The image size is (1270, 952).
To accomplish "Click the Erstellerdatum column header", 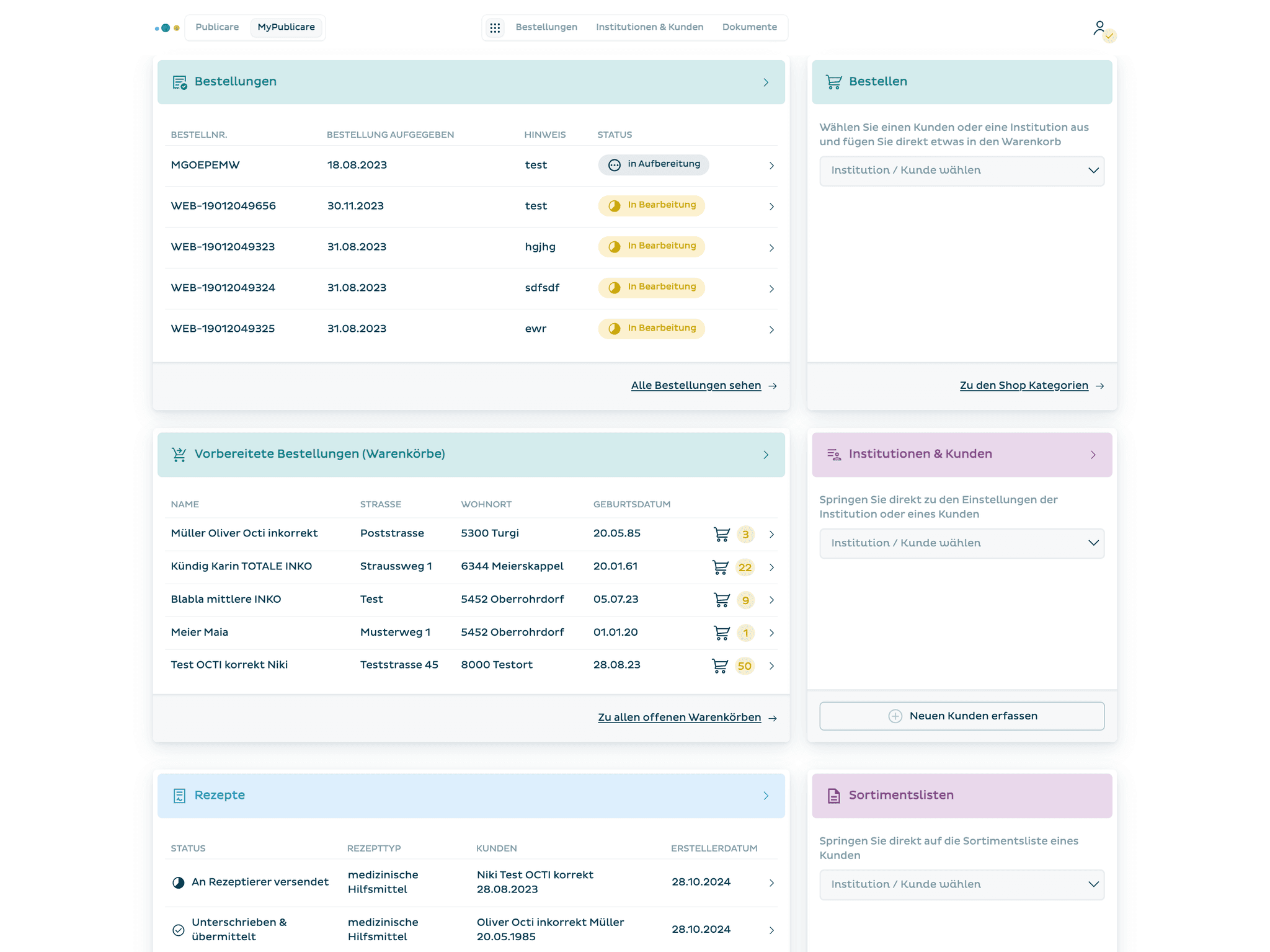I will 714,848.
